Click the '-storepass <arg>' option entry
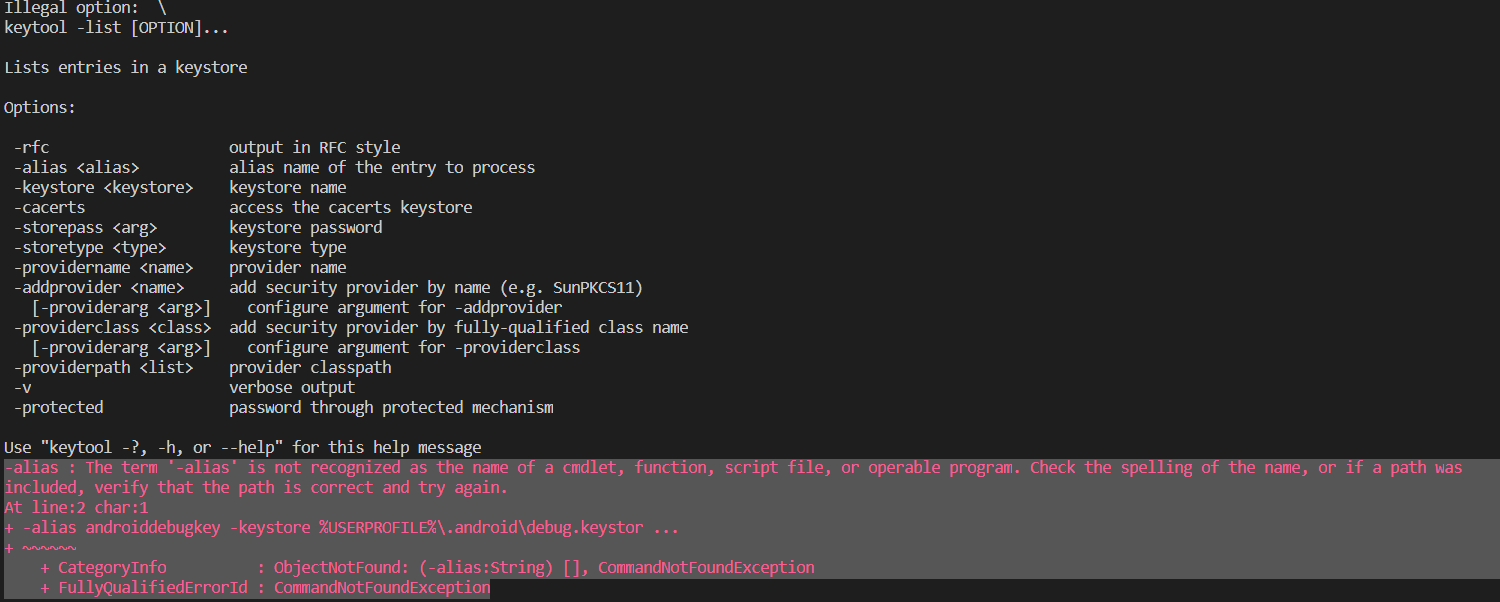 point(85,228)
